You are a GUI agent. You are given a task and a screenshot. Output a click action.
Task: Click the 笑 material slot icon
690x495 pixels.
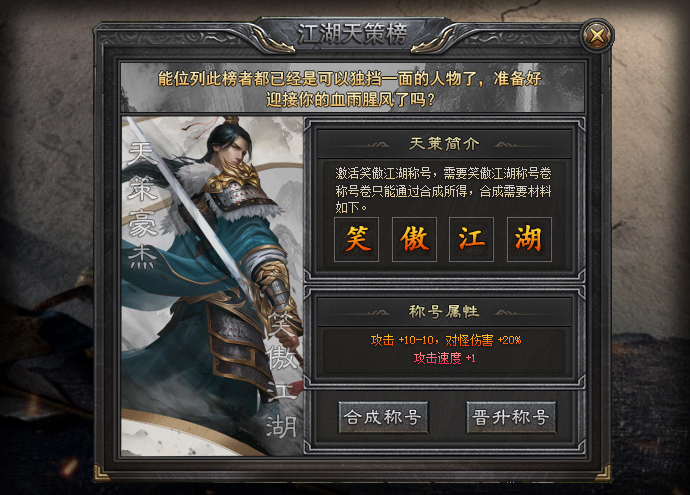[x=356, y=239]
